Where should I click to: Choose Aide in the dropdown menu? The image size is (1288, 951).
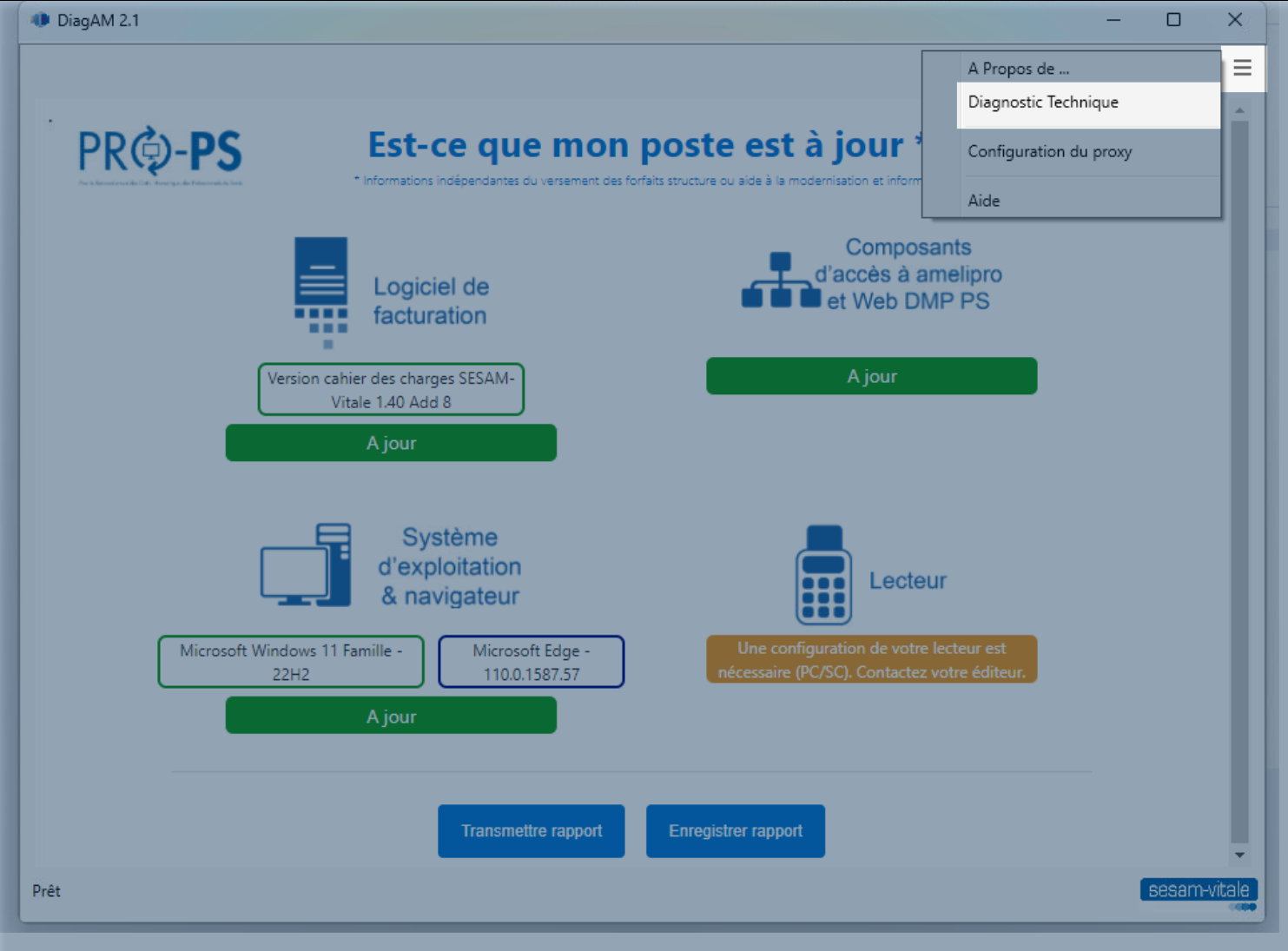click(x=984, y=201)
